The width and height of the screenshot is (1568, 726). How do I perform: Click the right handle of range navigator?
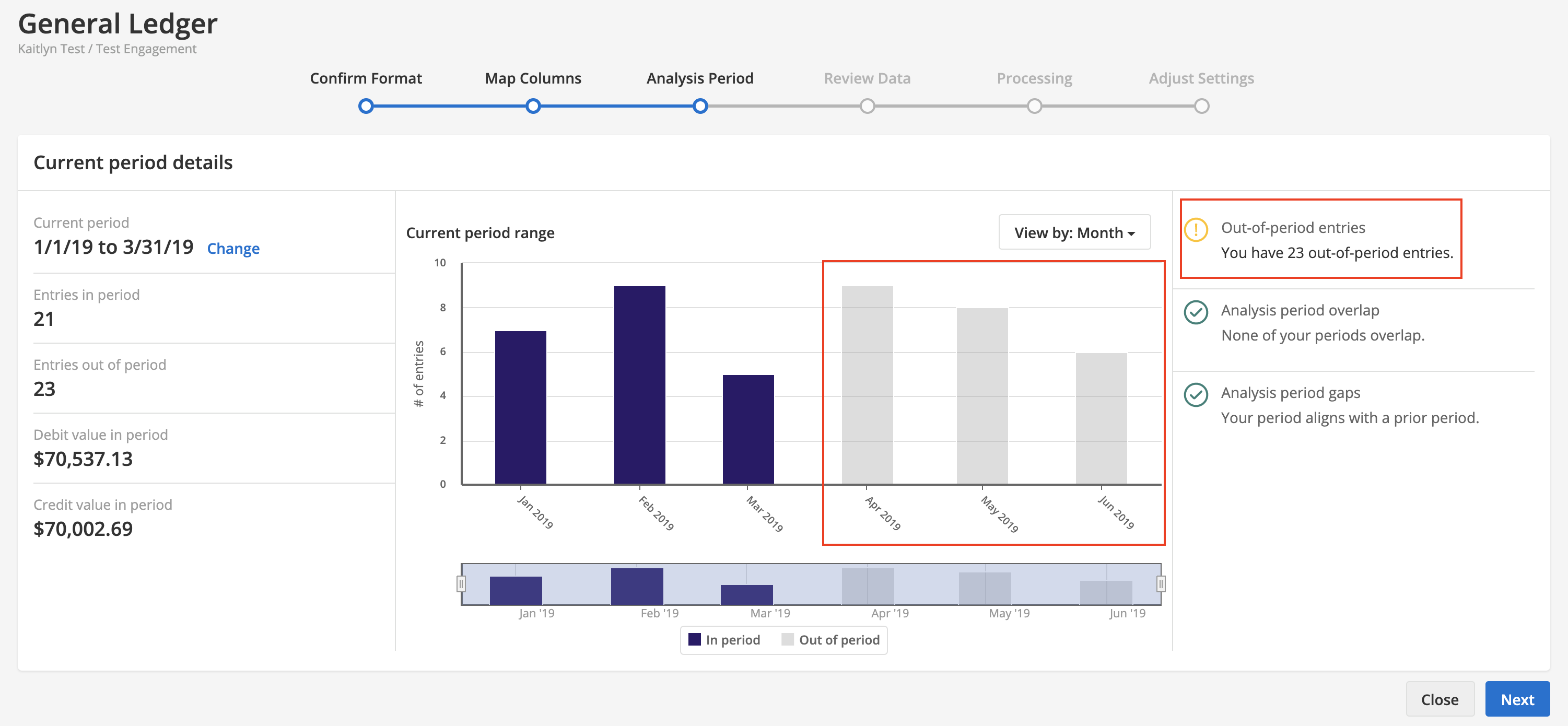1161,584
